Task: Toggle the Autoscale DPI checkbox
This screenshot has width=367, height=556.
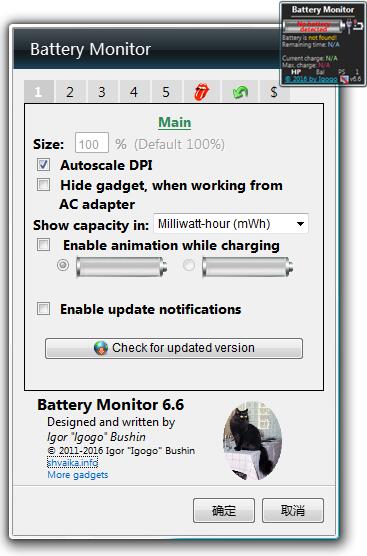Action: pos(44,165)
